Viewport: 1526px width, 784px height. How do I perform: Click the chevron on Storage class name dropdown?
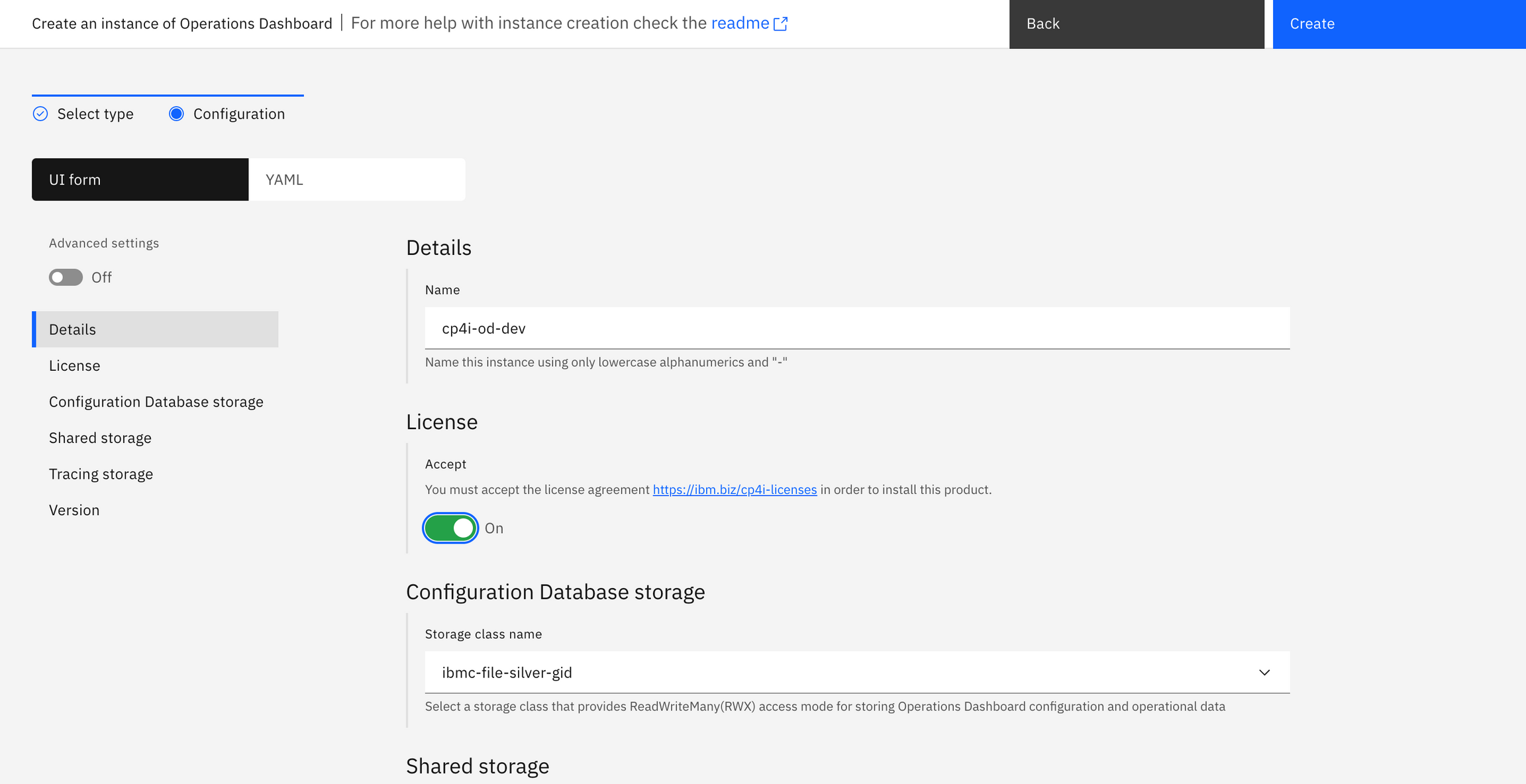point(1265,672)
